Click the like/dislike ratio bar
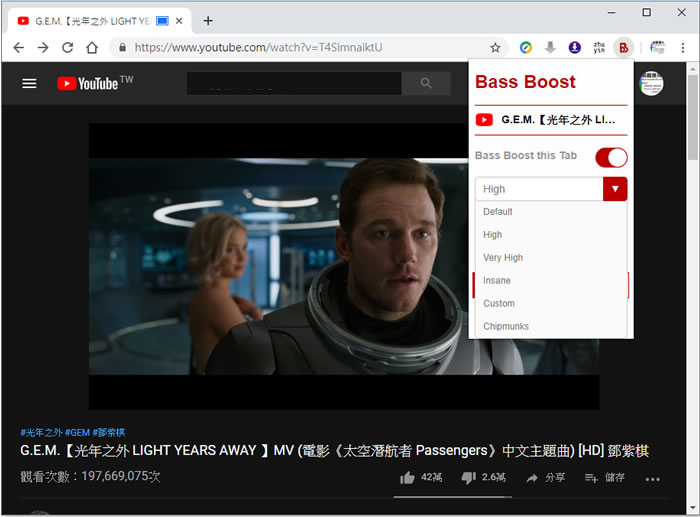 coord(452,496)
